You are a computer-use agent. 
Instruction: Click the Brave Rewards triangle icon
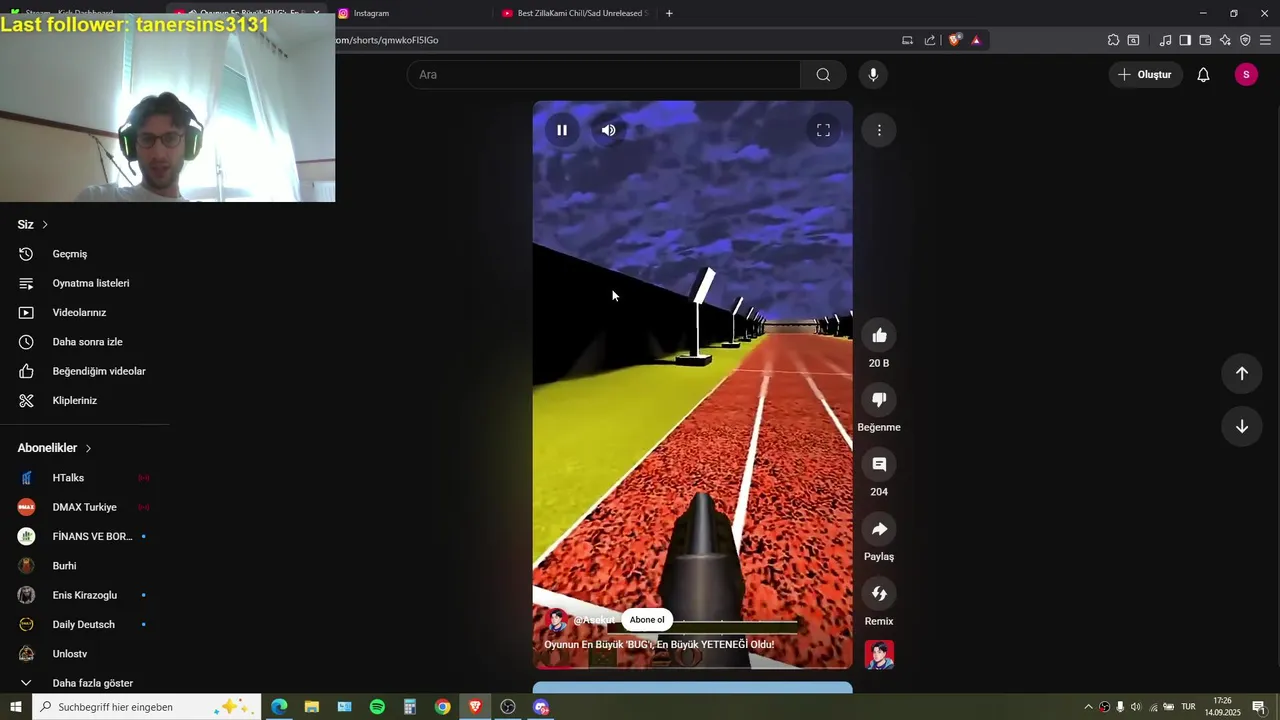pos(976,40)
